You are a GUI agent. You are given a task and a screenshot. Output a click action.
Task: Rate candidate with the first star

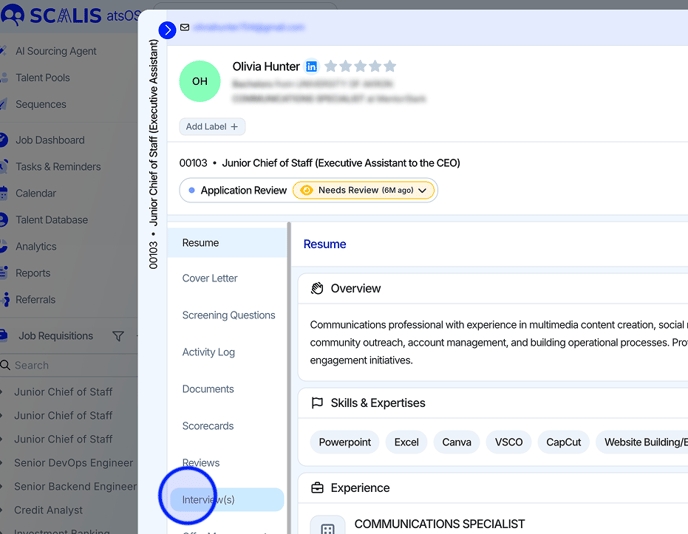pyautogui.click(x=330, y=67)
